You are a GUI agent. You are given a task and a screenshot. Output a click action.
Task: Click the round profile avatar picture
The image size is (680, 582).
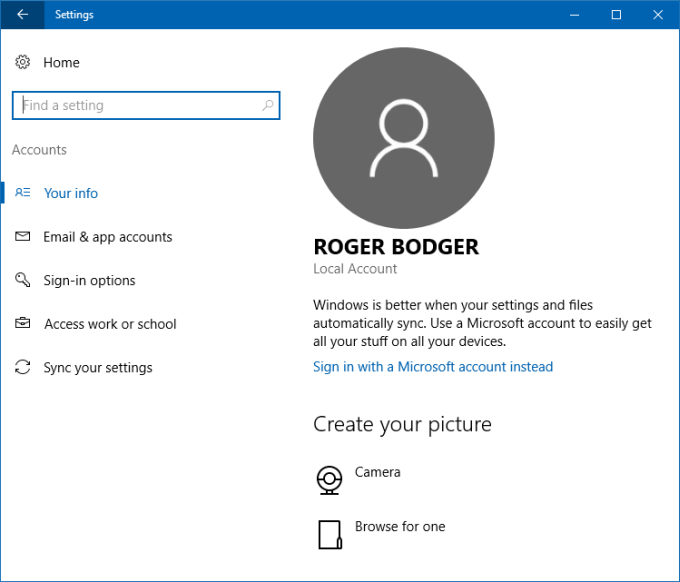(x=403, y=138)
